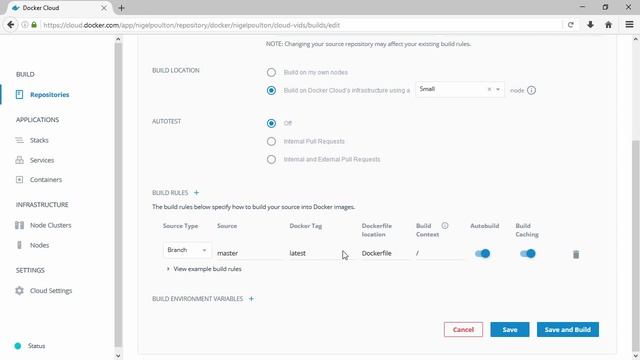This screenshot has width=640, height=360.
Task: Toggle Autobuild for master rule
Action: coord(482,253)
